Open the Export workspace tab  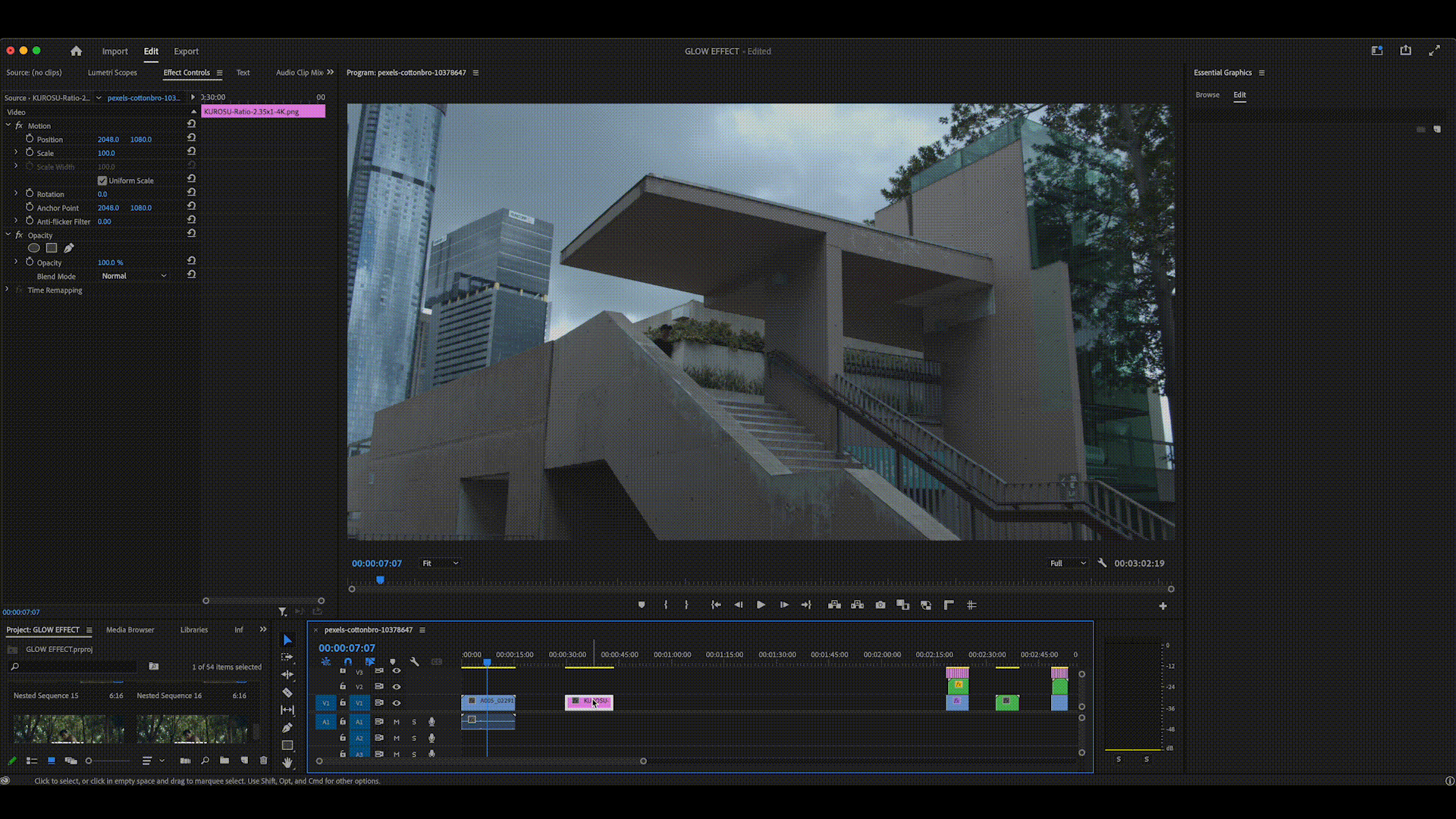[186, 52]
